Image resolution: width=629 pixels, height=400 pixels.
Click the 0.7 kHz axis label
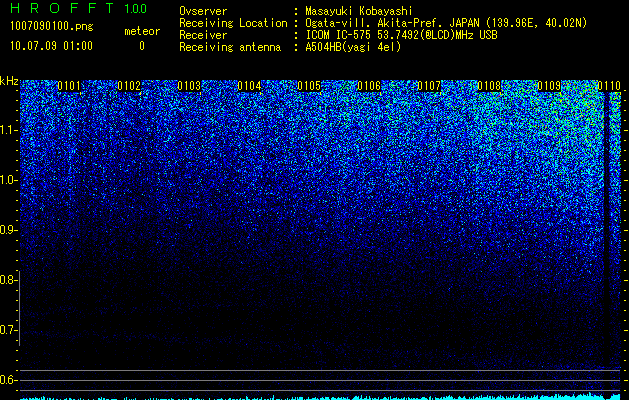[x=8, y=330]
